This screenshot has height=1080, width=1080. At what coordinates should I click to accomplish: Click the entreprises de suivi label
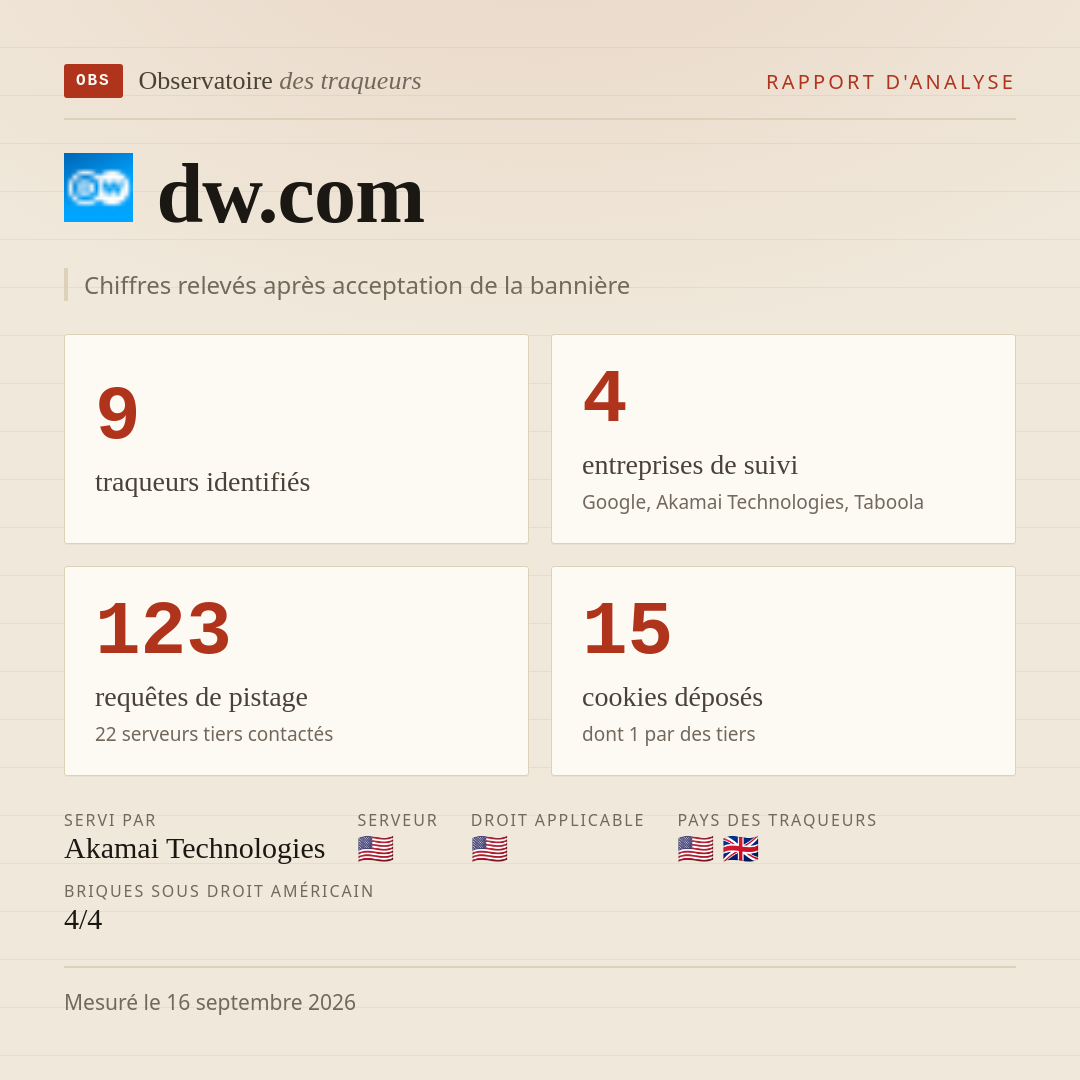pos(690,465)
